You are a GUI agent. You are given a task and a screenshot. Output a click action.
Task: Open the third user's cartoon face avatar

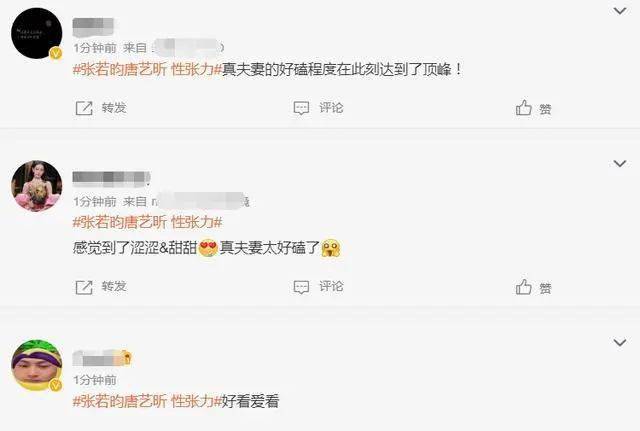coord(37,364)
